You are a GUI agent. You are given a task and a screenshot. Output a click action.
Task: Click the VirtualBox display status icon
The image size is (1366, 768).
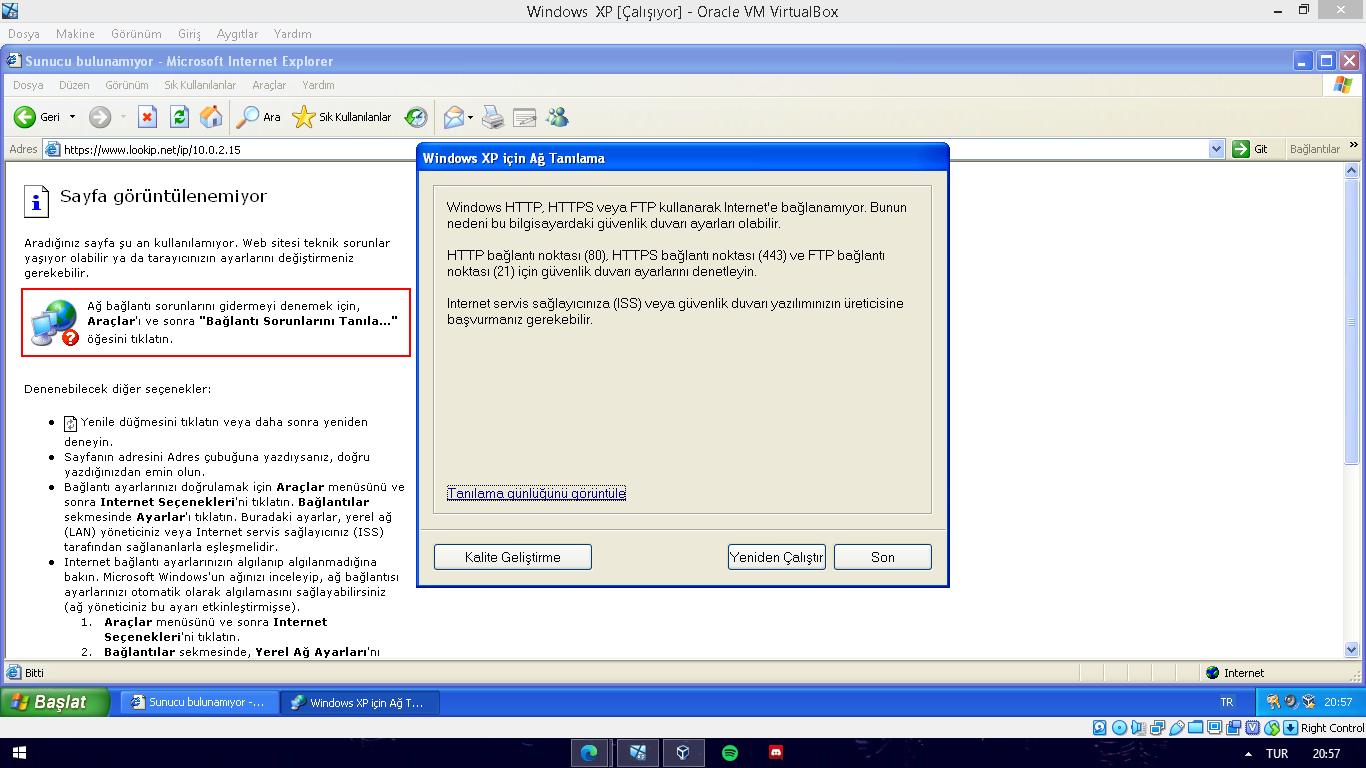1215,728
